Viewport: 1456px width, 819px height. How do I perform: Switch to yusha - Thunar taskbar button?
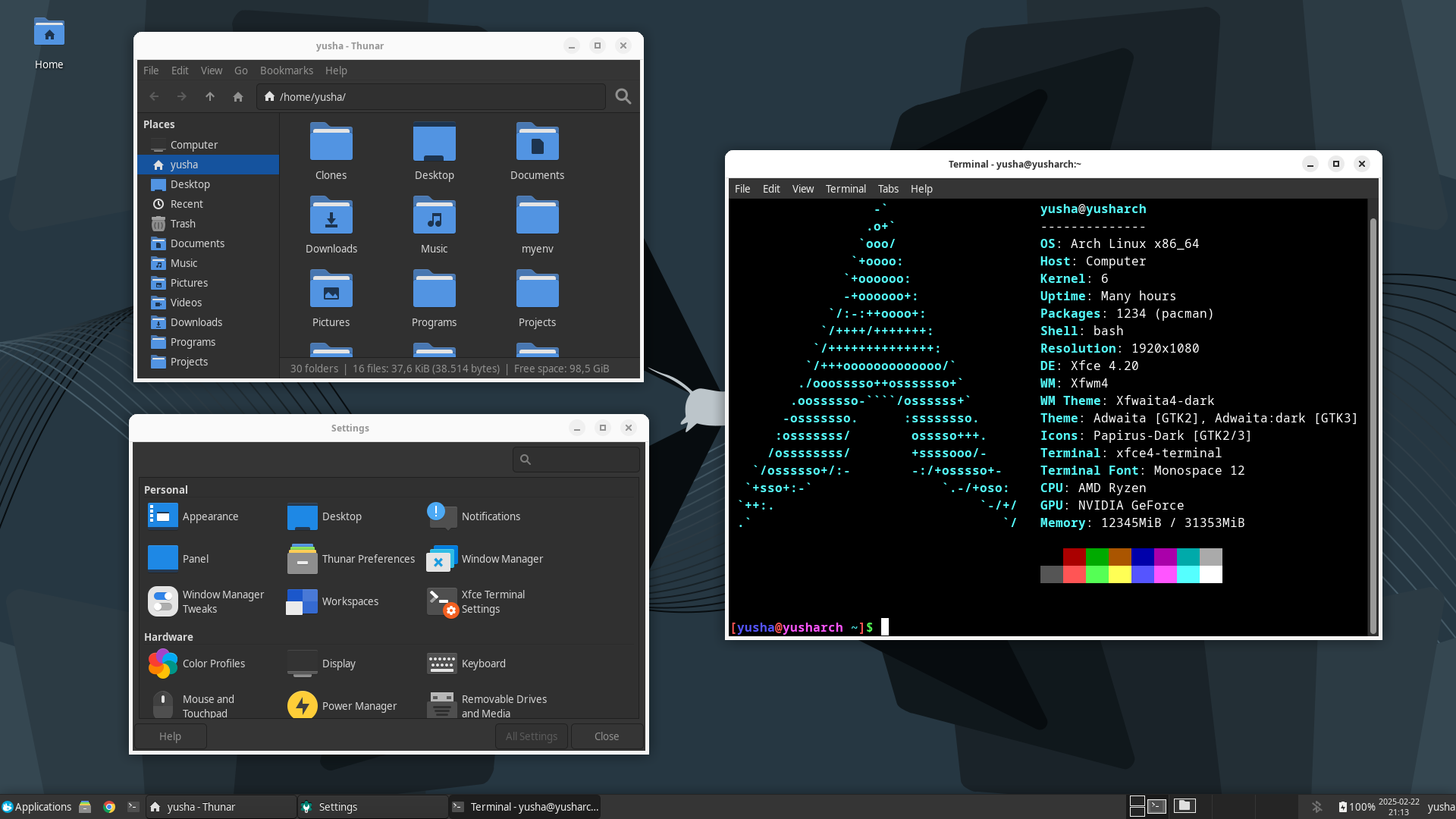pos(221,806)
